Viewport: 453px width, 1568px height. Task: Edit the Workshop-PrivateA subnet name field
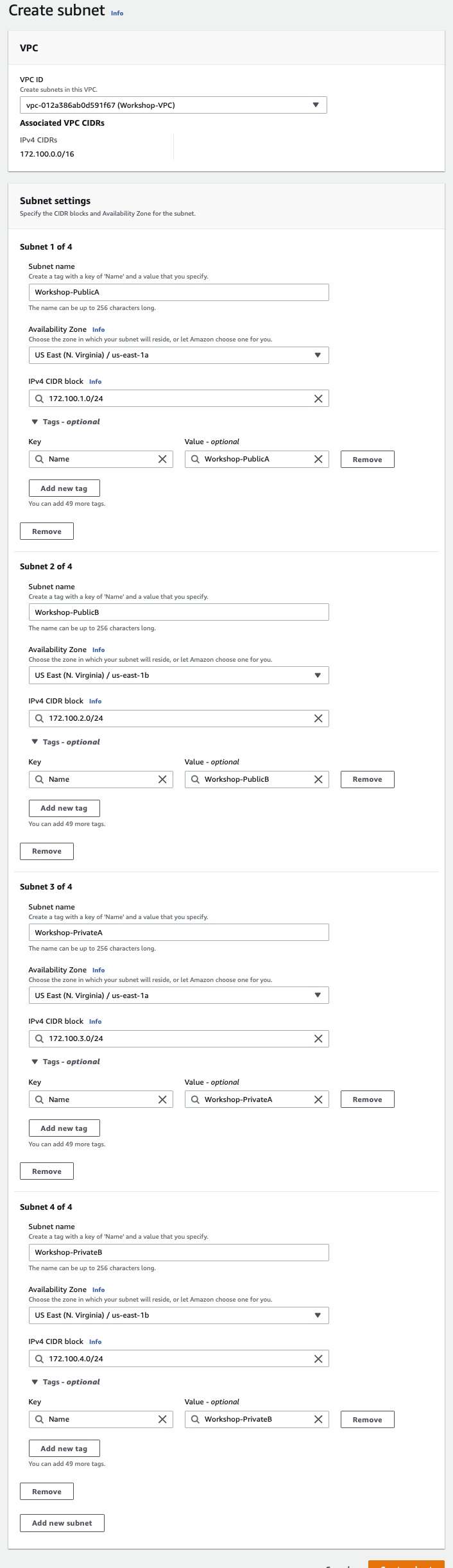178,933
